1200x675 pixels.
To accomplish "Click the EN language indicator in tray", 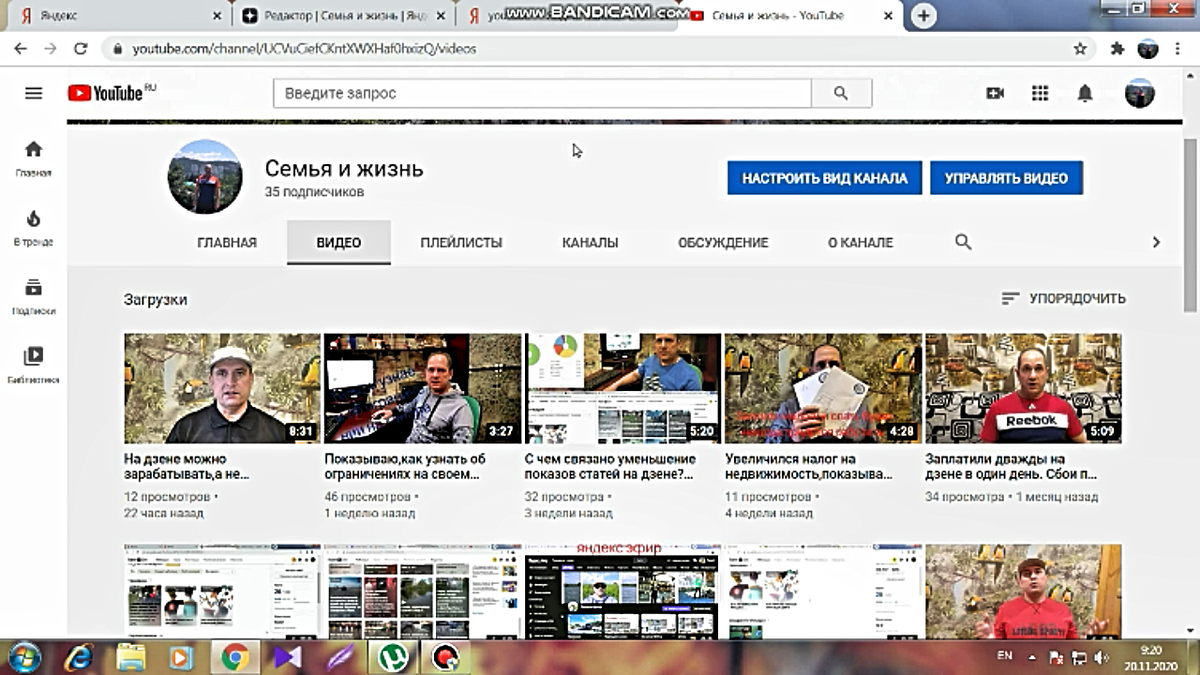I will click(x=1005, y=656).
